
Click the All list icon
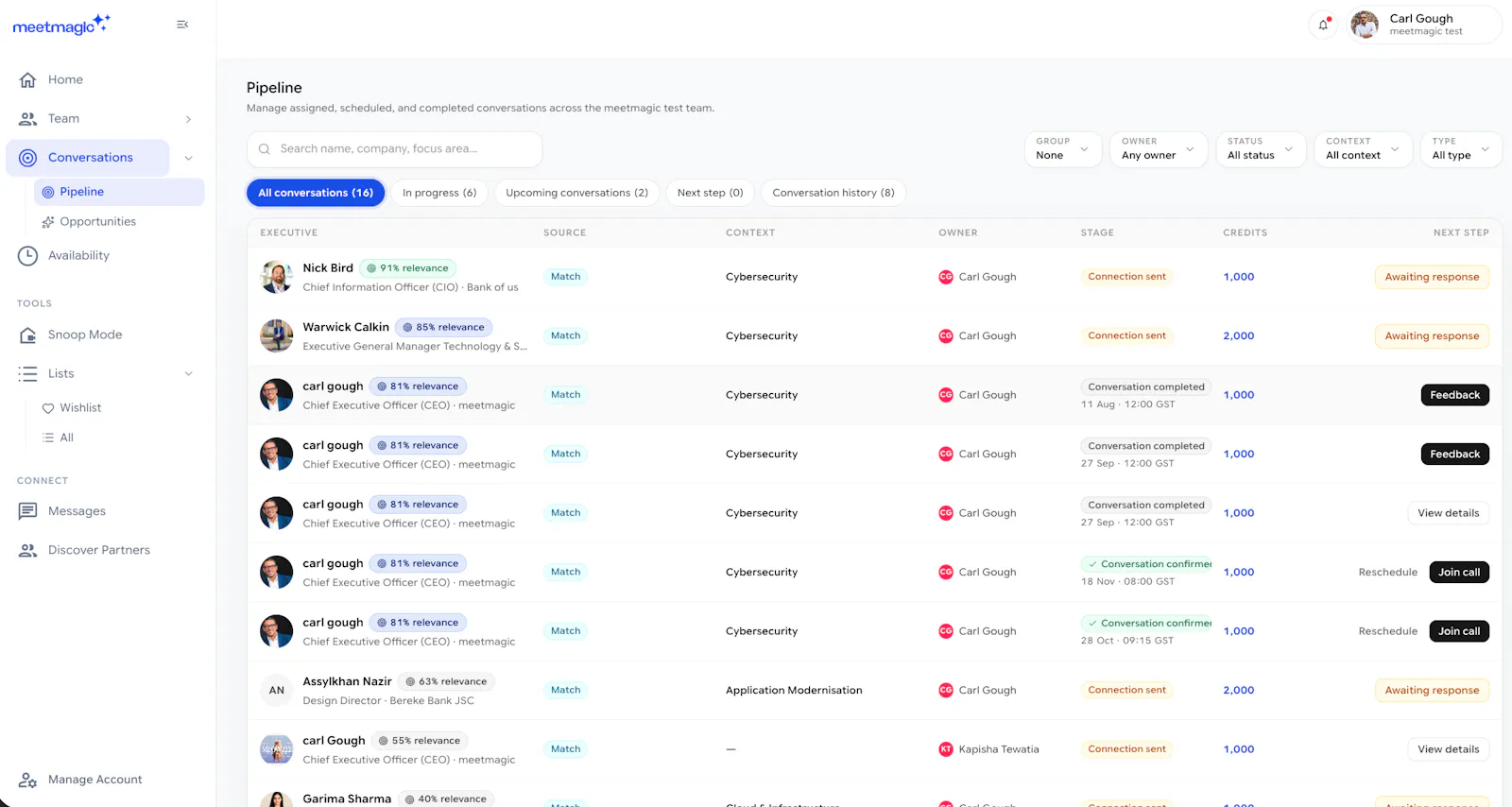[x=48, y=438]
